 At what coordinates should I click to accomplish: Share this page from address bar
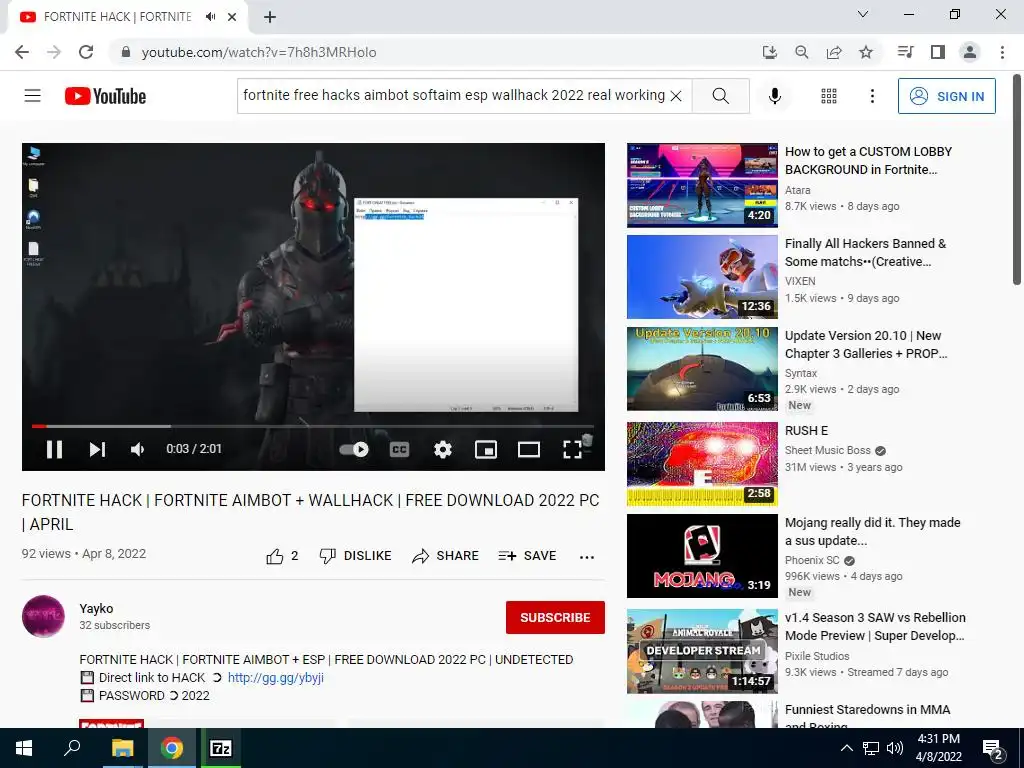point(834,52)
